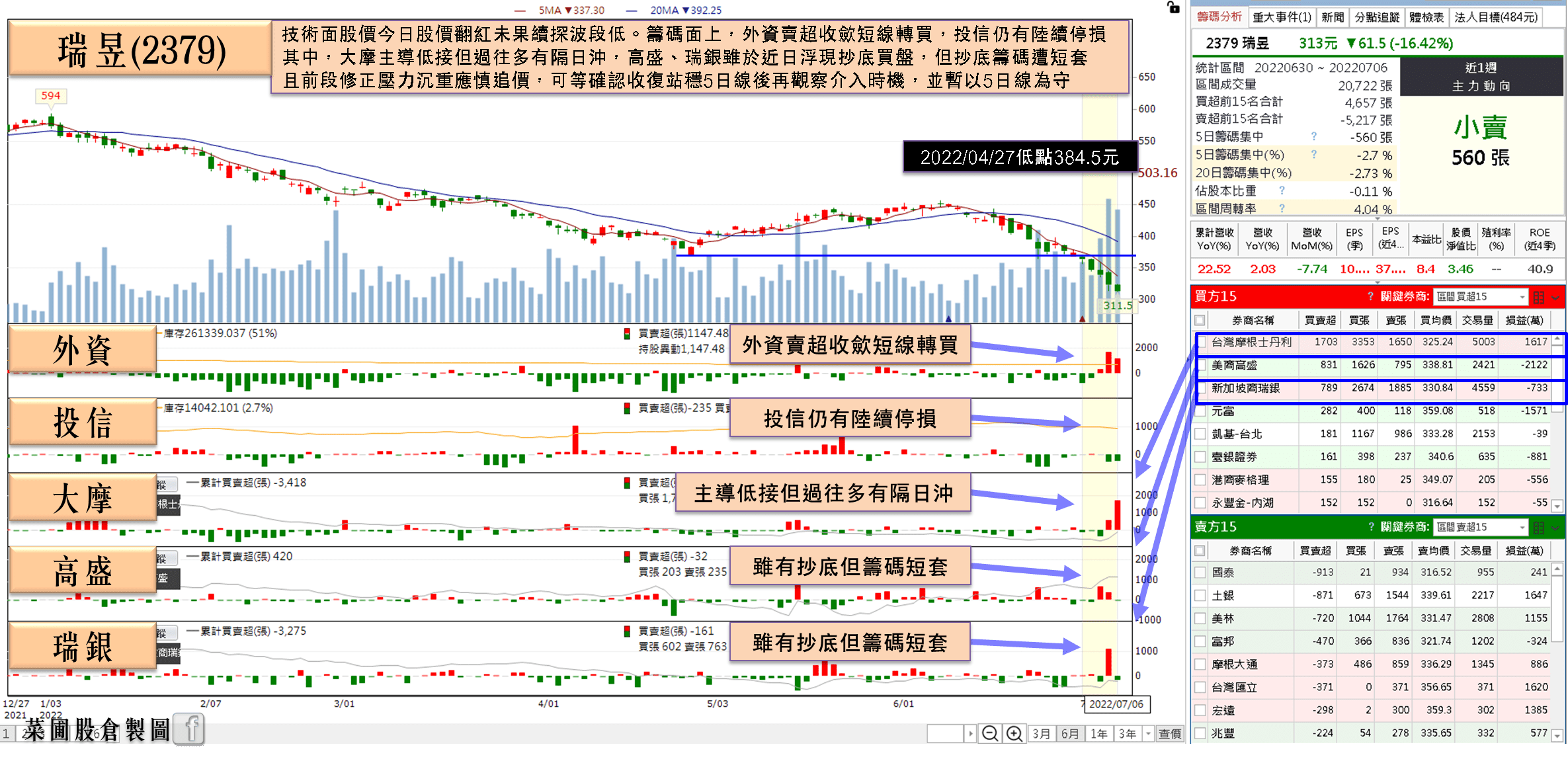Expand the dropdown arrow after 3年 button
Viewport: 1568px width, 765px height.
pos(1149,733)
